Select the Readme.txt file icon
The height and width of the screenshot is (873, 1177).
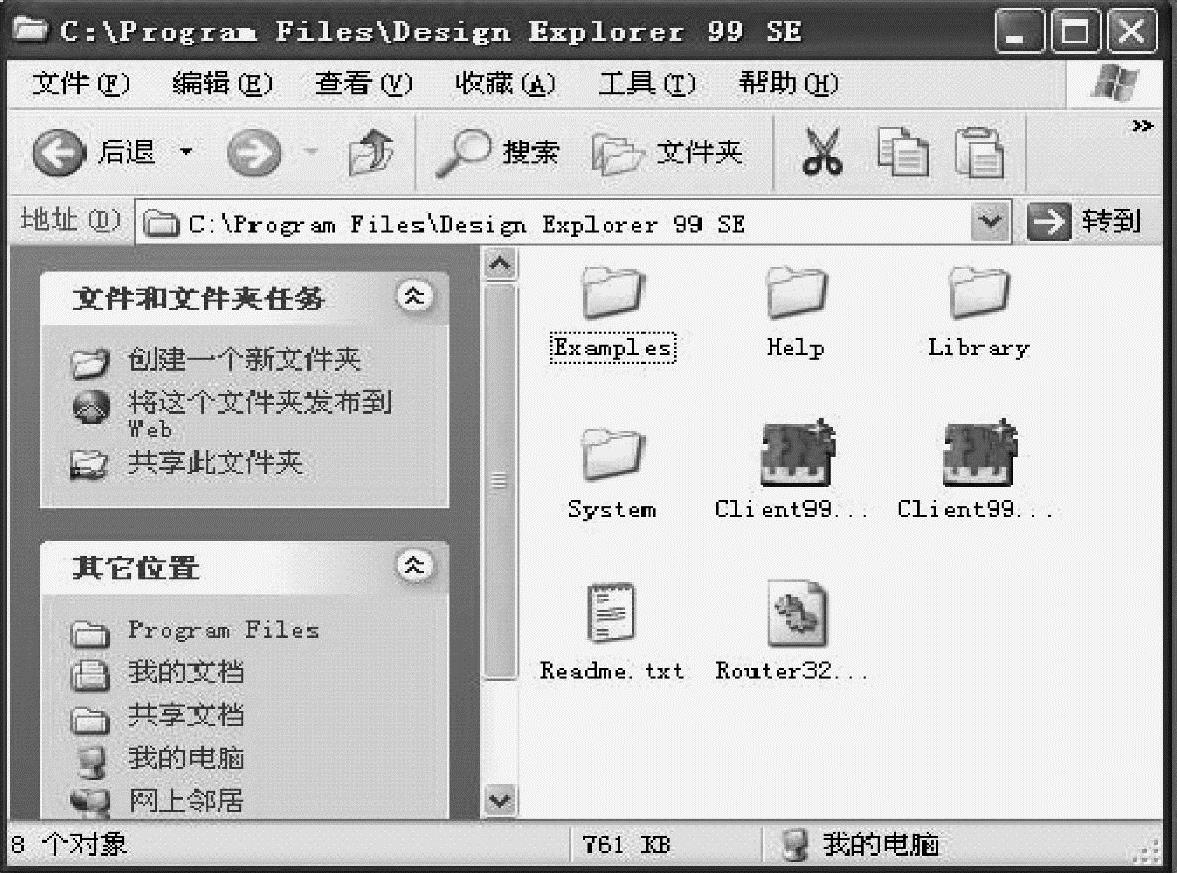tap(611, 613)
